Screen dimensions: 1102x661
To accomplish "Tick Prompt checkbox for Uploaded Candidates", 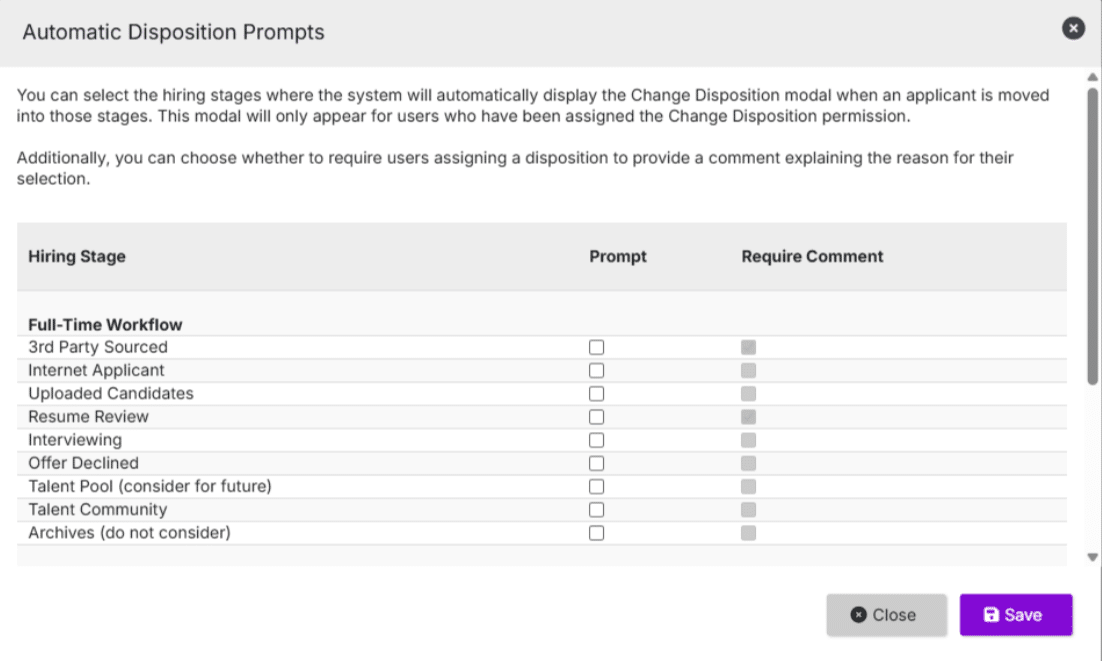I will [x=597, y=393].
